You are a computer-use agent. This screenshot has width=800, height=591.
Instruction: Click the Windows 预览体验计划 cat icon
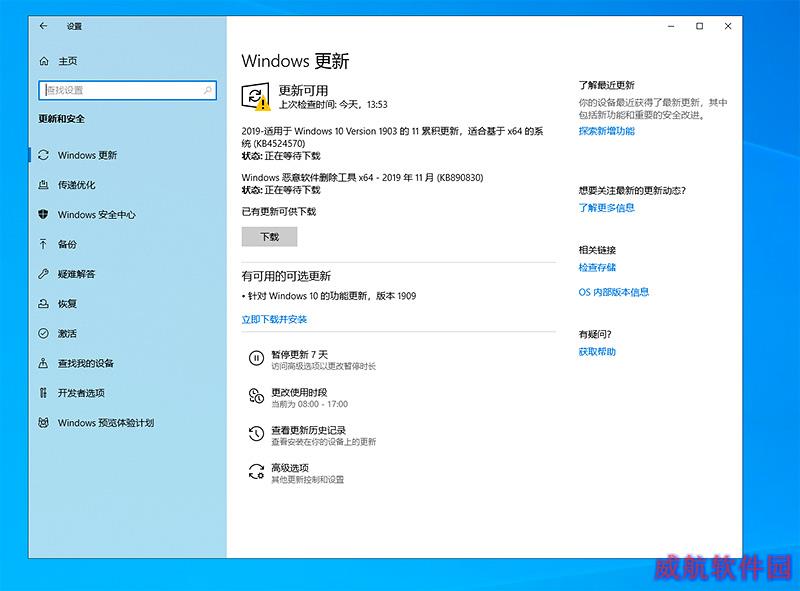pyautogui.click(x=44, y=423)
